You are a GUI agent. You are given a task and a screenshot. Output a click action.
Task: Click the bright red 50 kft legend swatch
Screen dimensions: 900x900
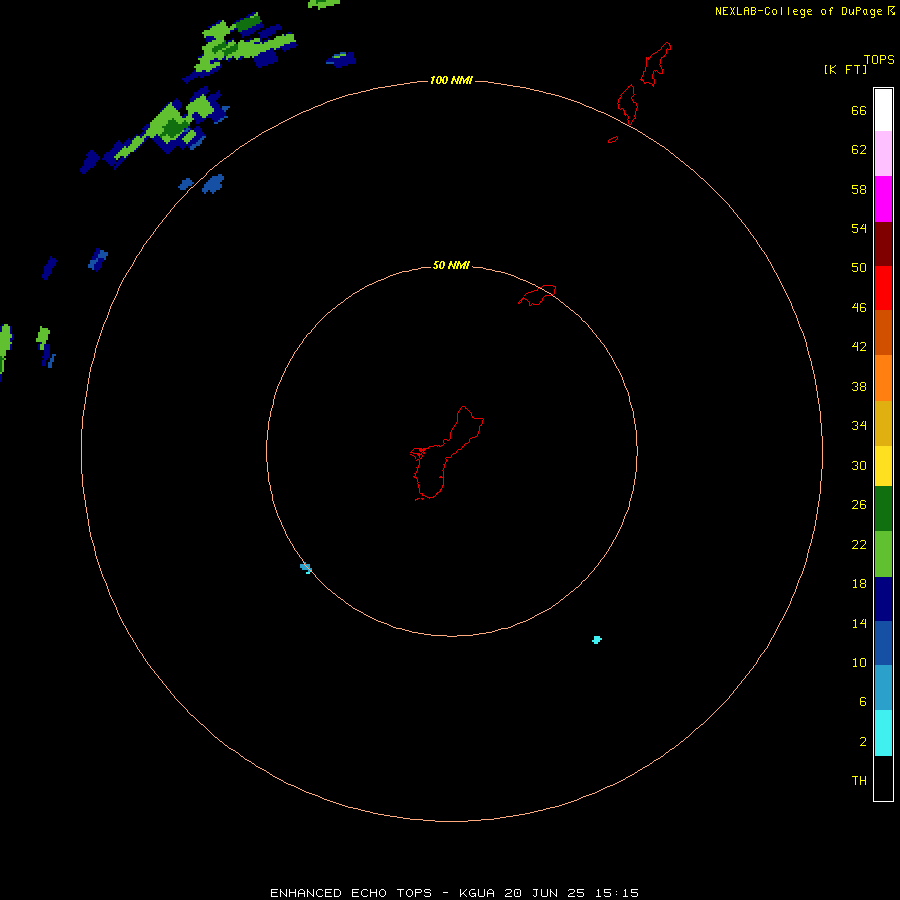click(883, 288)
